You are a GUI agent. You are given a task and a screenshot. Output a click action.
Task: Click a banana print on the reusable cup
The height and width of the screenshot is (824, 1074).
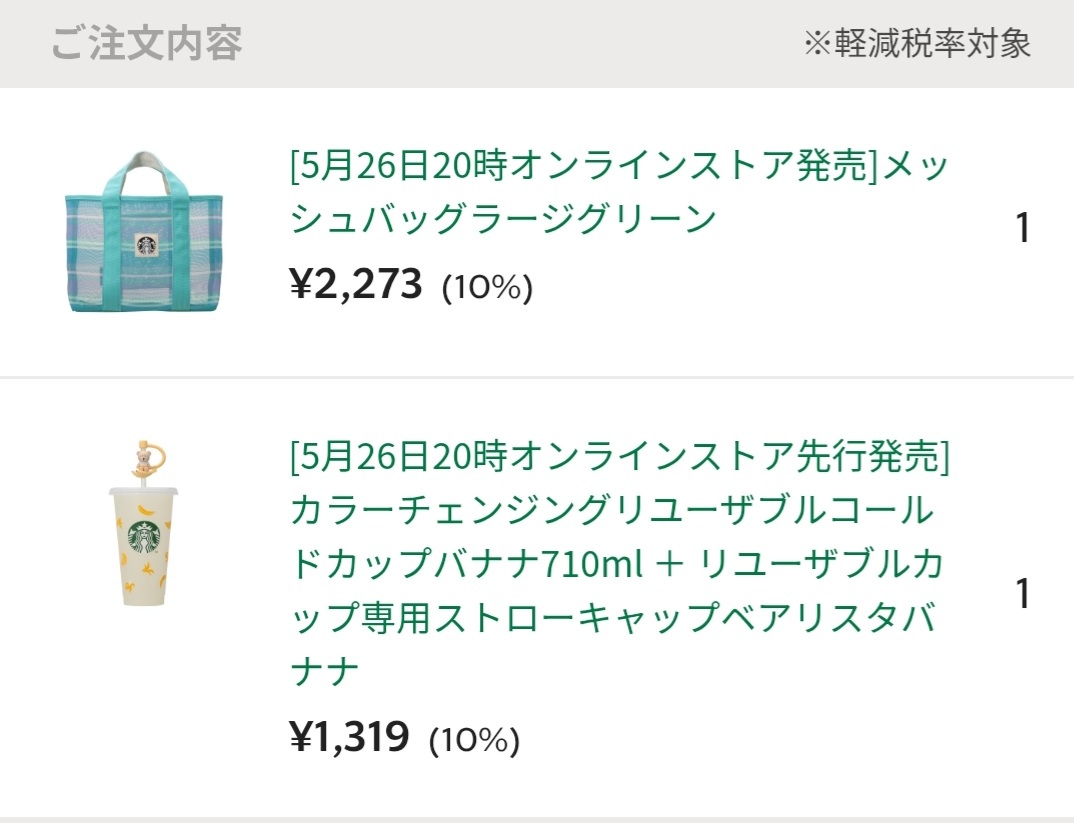pyautogui.click(x=145, y=510)
